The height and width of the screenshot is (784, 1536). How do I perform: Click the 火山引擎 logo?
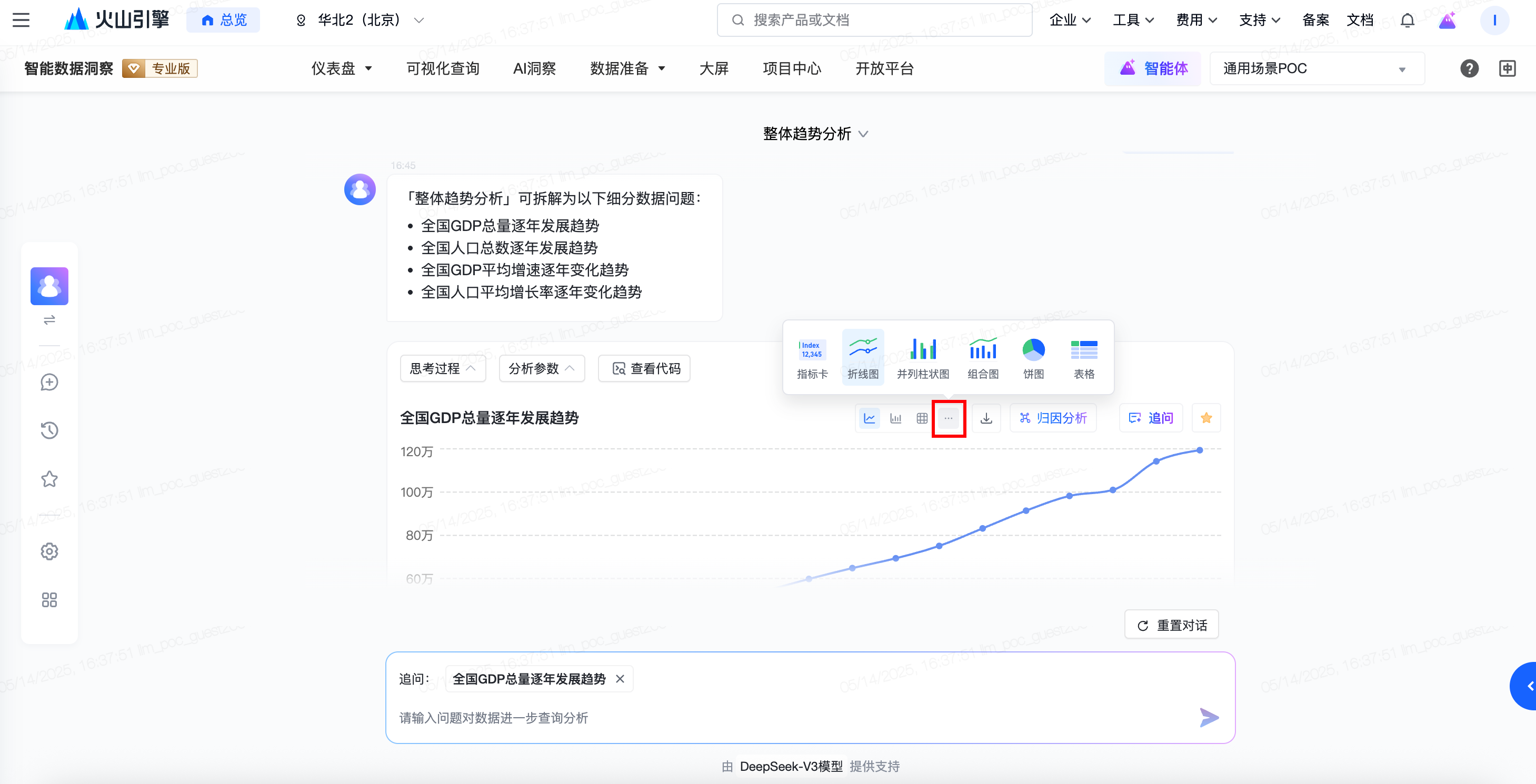pyautogui.click(x=117, y=19)
